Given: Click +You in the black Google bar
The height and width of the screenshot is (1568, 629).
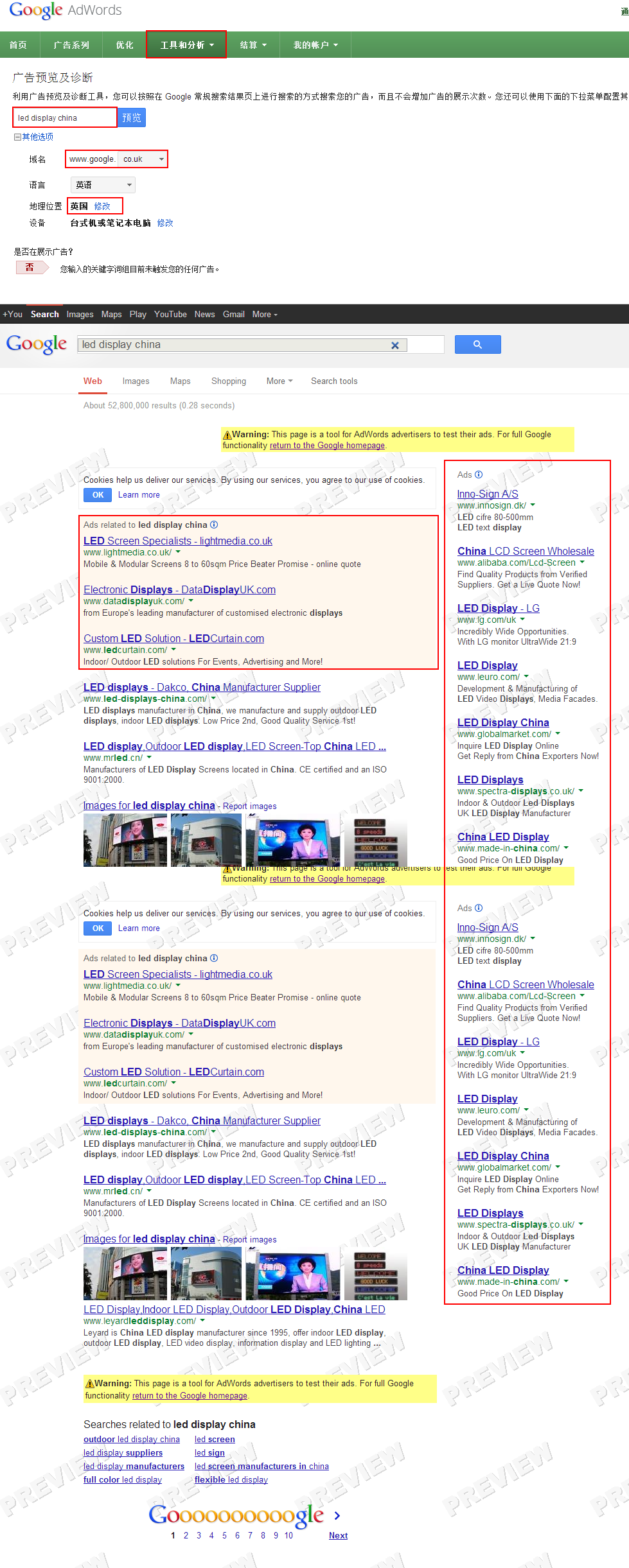Looking at the screenshot, I should [x=12, y=314].
